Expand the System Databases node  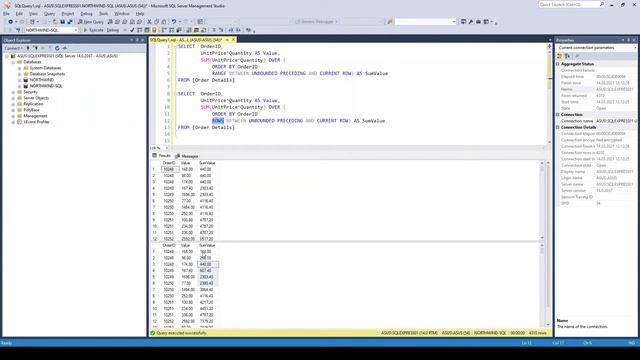19,68
